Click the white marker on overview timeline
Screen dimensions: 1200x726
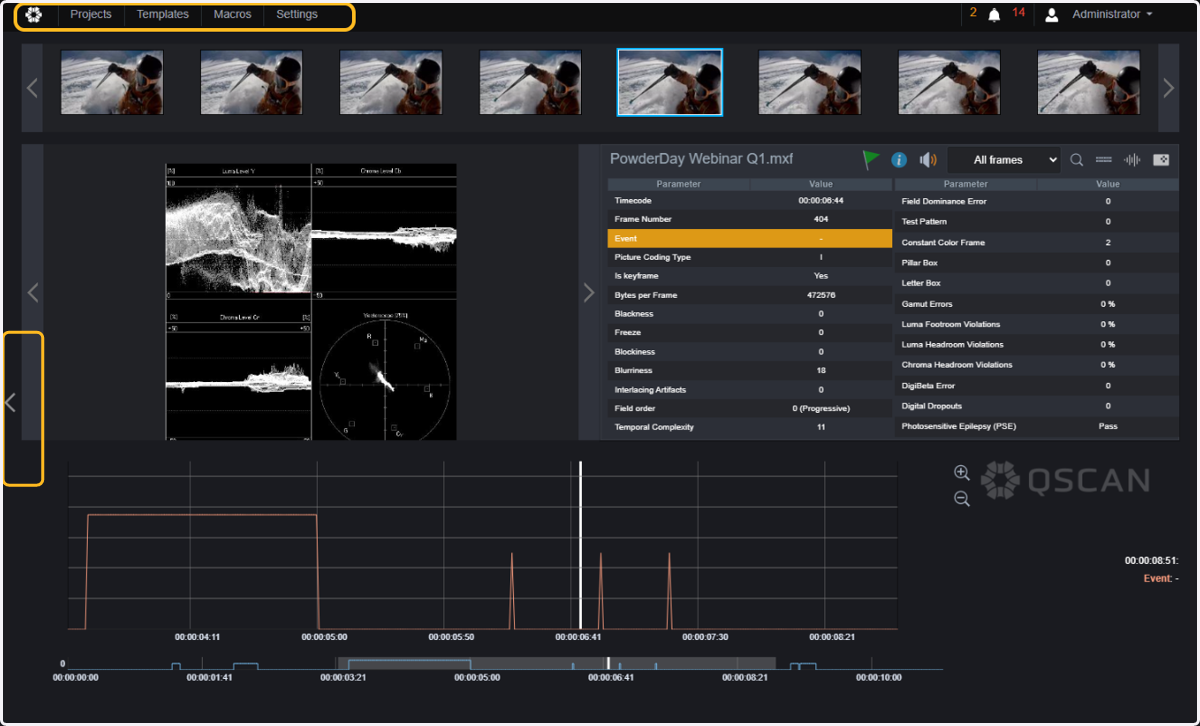click(x=608, y=663)
